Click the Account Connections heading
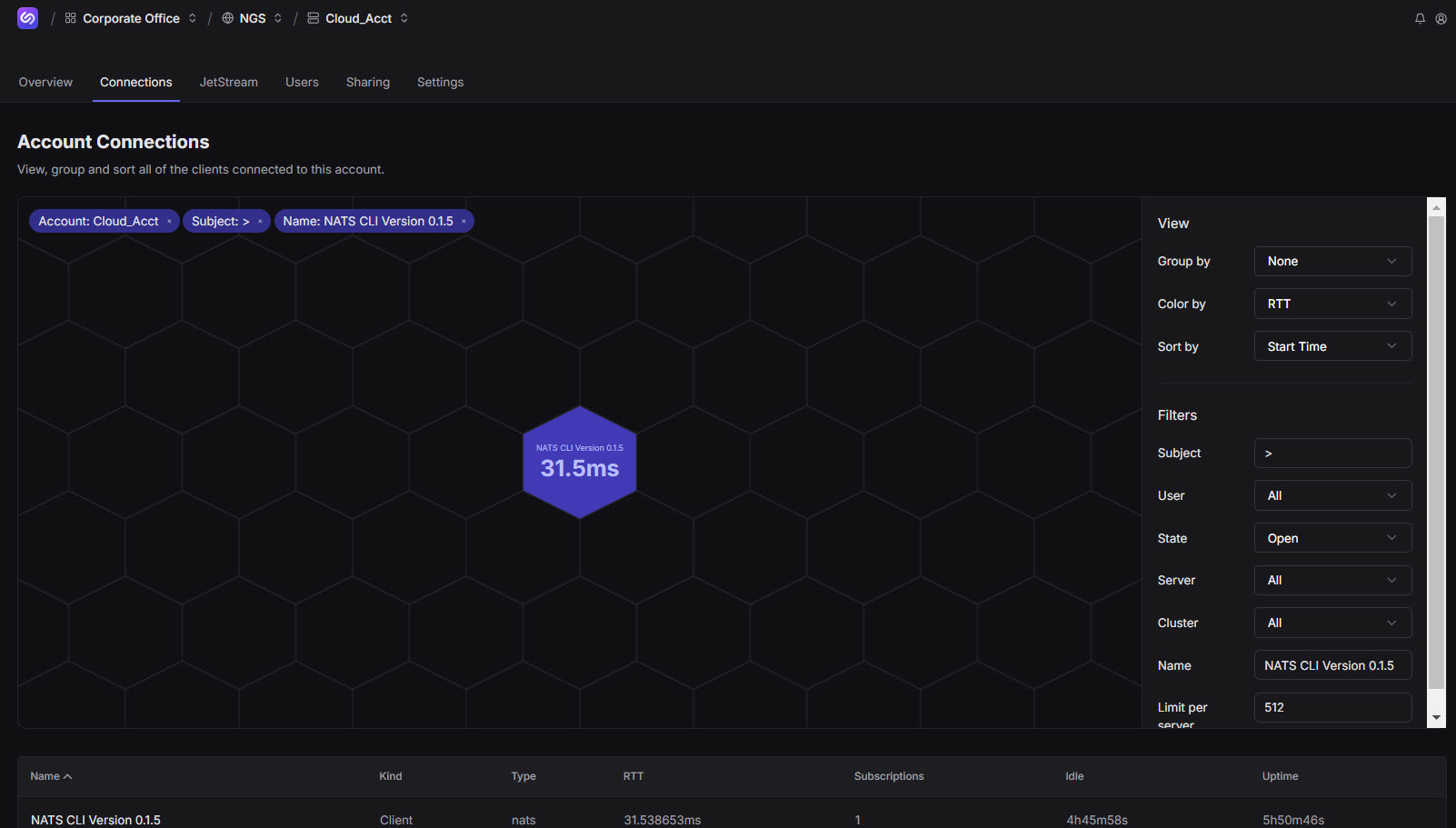Screen dimensions: 1456x828 [114, 142]
